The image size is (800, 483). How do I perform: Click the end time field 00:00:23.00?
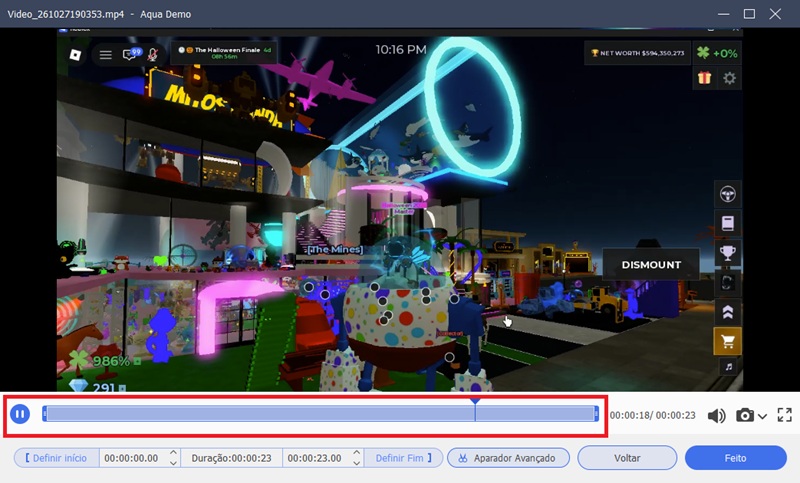(x=315, y=458)
